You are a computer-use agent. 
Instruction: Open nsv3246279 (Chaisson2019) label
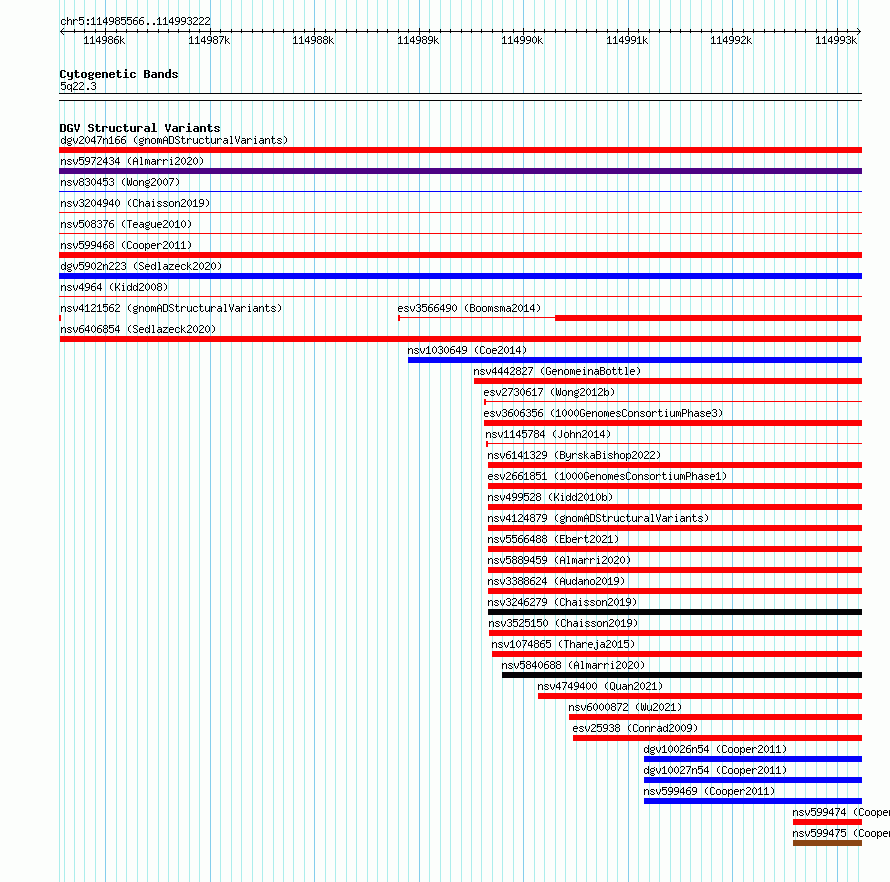[x=562, y=602]
